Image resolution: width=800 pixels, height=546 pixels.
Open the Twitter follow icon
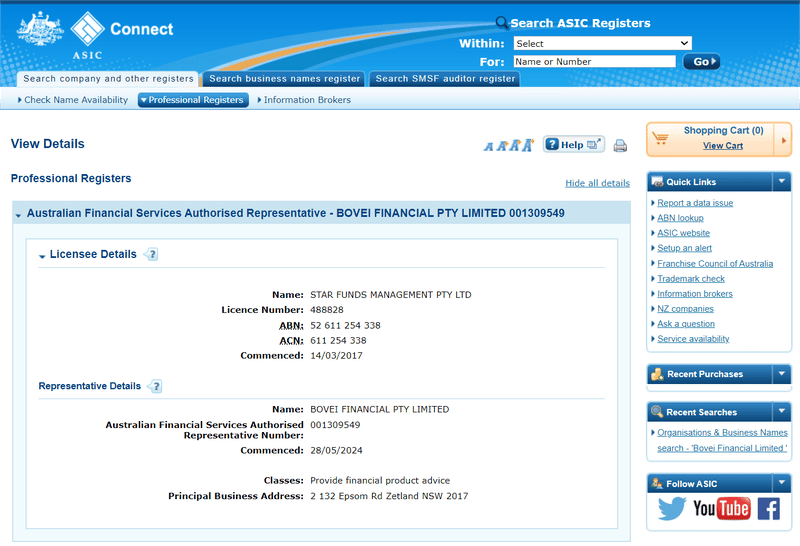671,508
